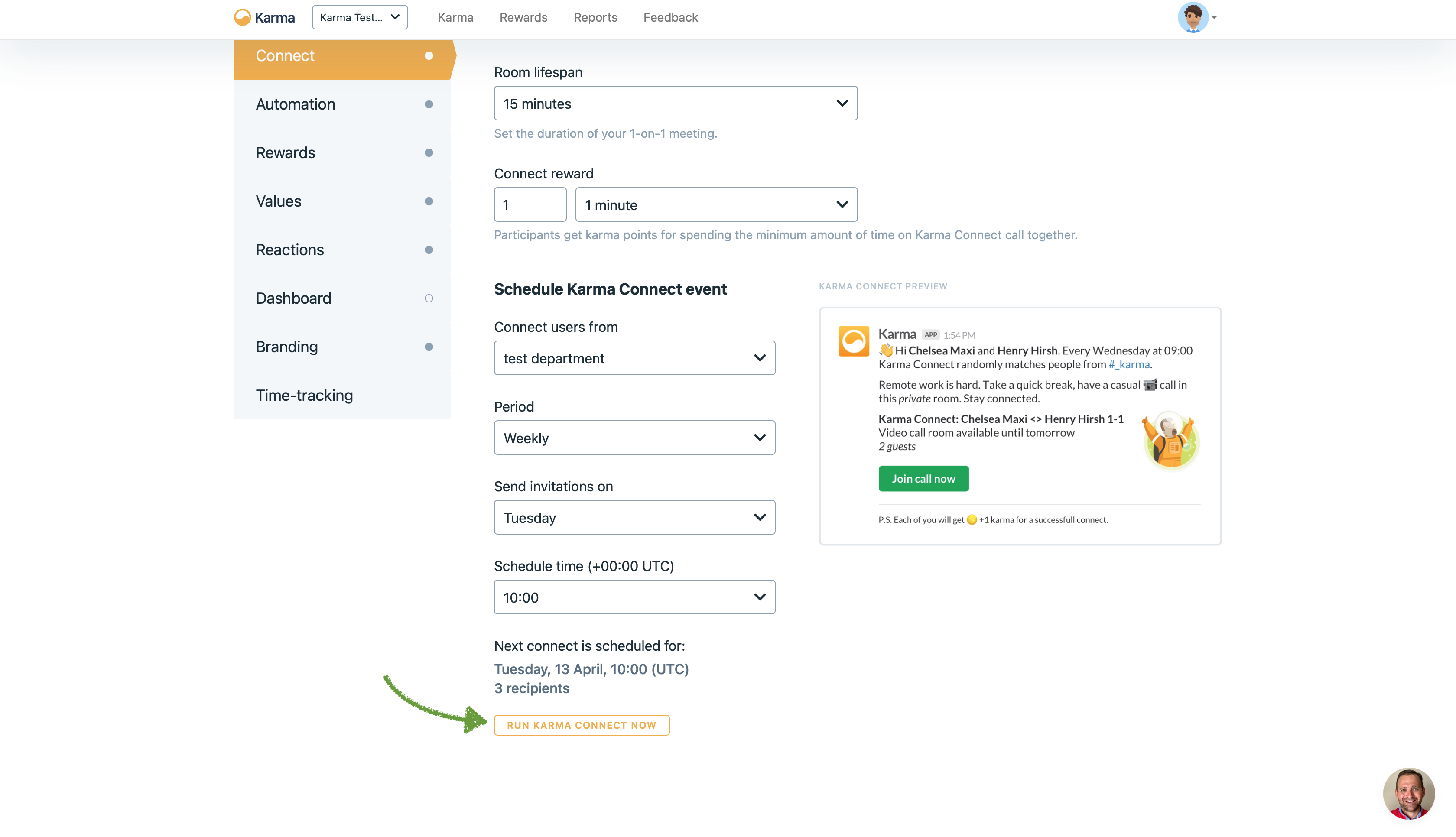Follow the #_karma channel link
This screenshot has width=1456, height=837.
point(1129,364)
